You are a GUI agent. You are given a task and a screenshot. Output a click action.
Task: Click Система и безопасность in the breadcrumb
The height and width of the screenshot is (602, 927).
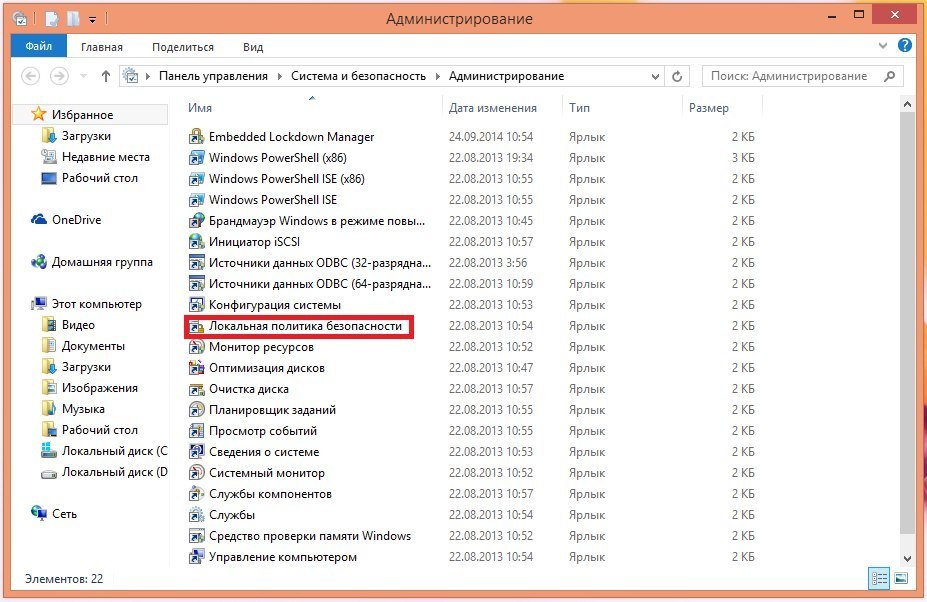(358, 76)
